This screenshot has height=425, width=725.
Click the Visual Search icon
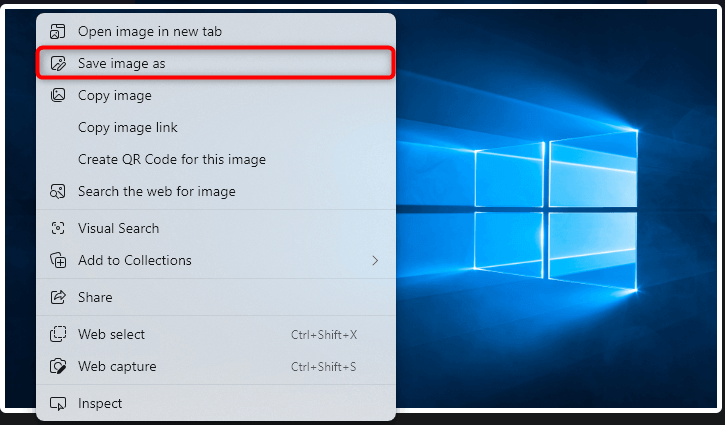click(x=58, y=228)
